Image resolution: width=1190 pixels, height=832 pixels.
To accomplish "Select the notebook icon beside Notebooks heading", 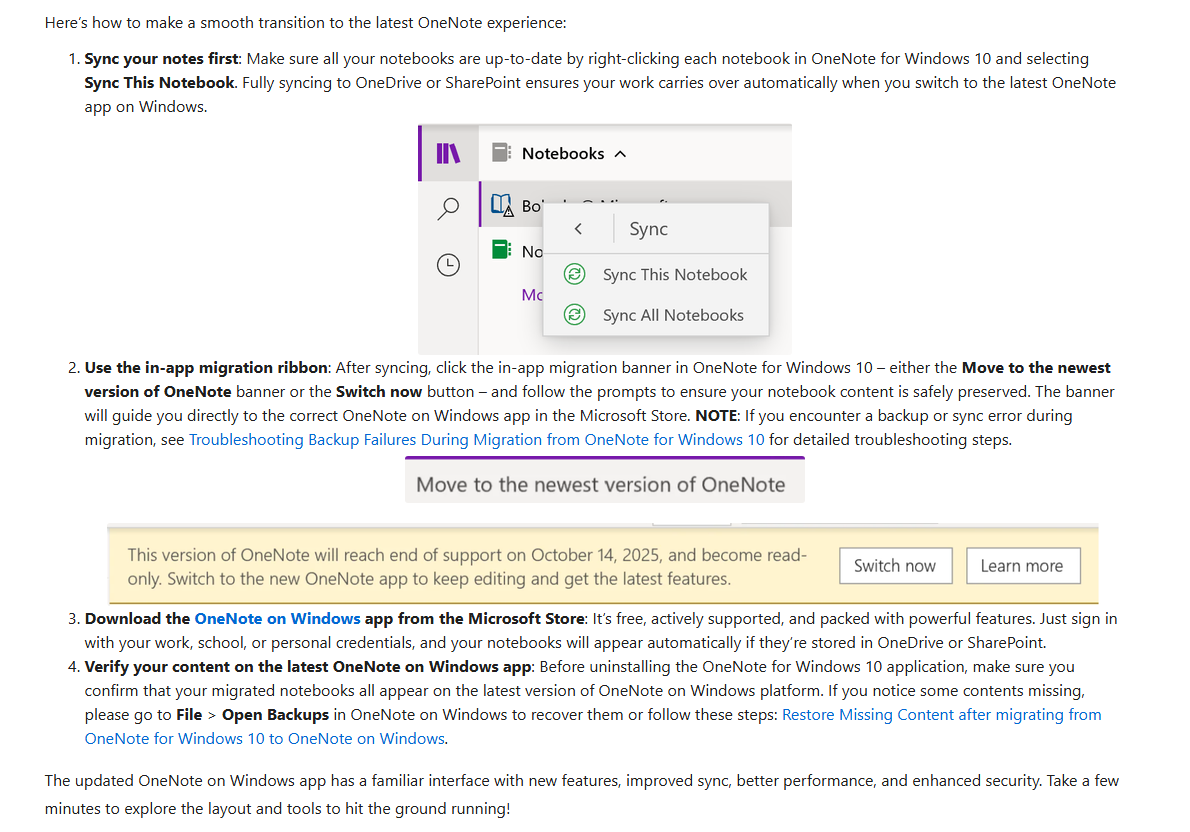I will pyautogui.click(x=502, y=153).
